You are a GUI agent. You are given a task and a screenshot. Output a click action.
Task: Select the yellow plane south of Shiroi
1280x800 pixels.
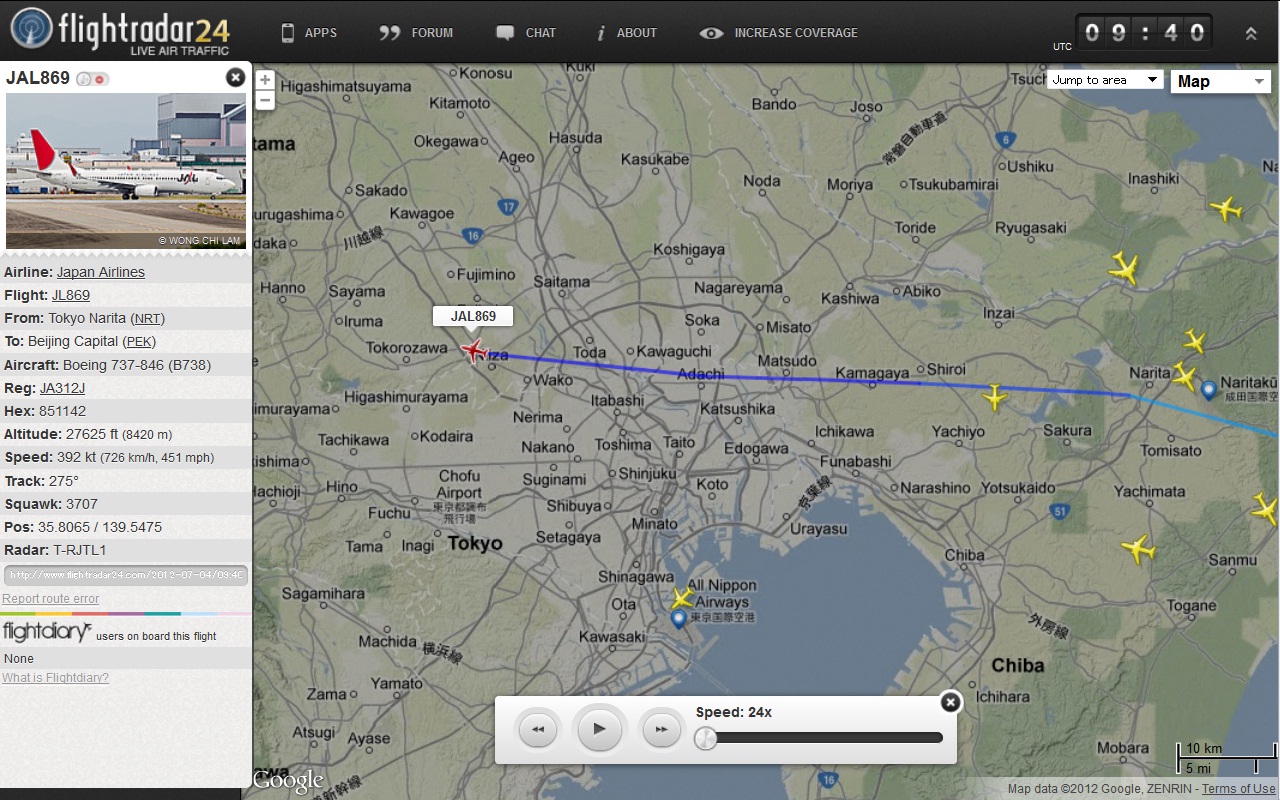pyautogui.click(x=994, y=397)
